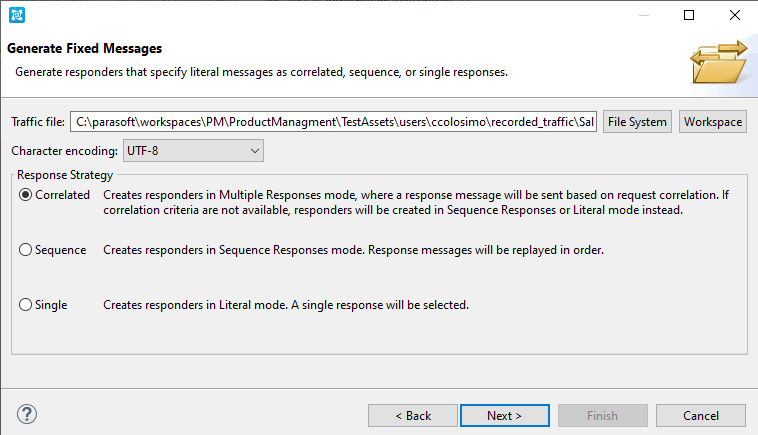Click into the Traffic file path field
The image size is (758, 435).
pyautogui.click(x=334, y=122)
